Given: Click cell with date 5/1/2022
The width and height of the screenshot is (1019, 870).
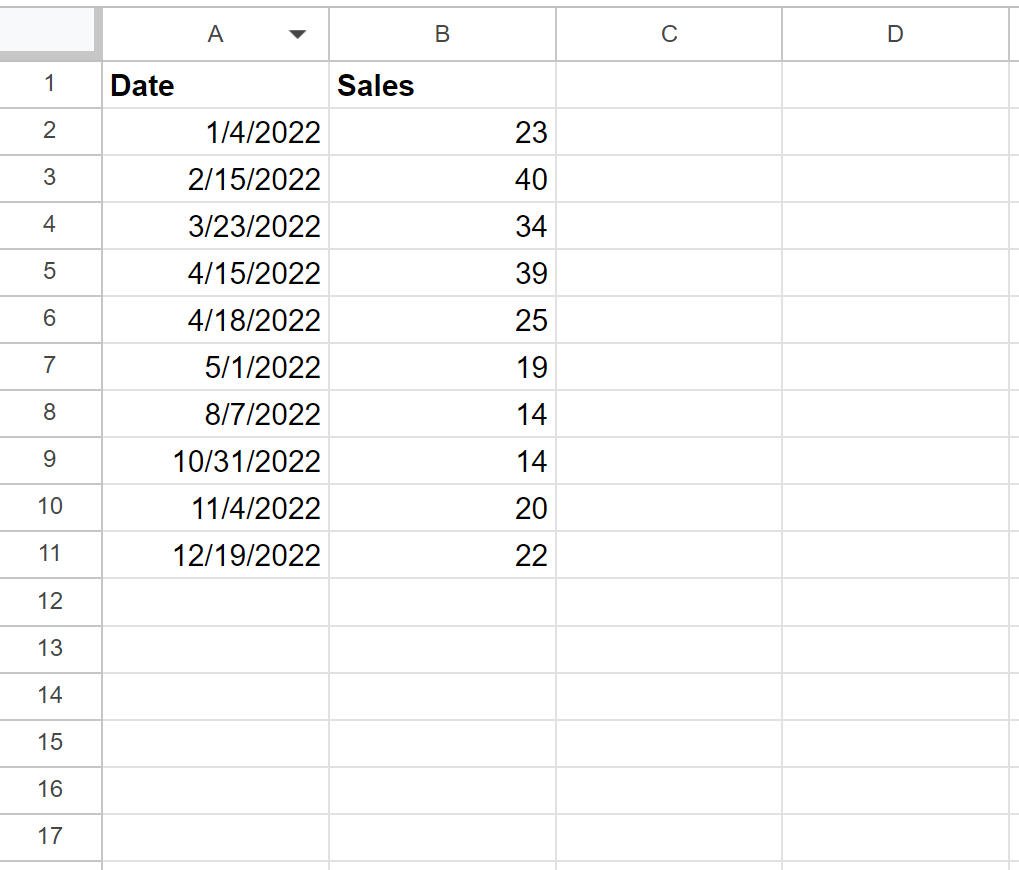Looking at the screenshot, I should click(x=216, y=367).
